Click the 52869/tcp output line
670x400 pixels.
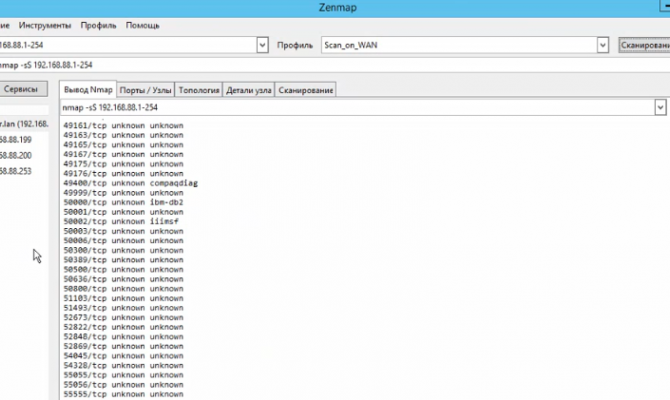(x=123, y=346)
